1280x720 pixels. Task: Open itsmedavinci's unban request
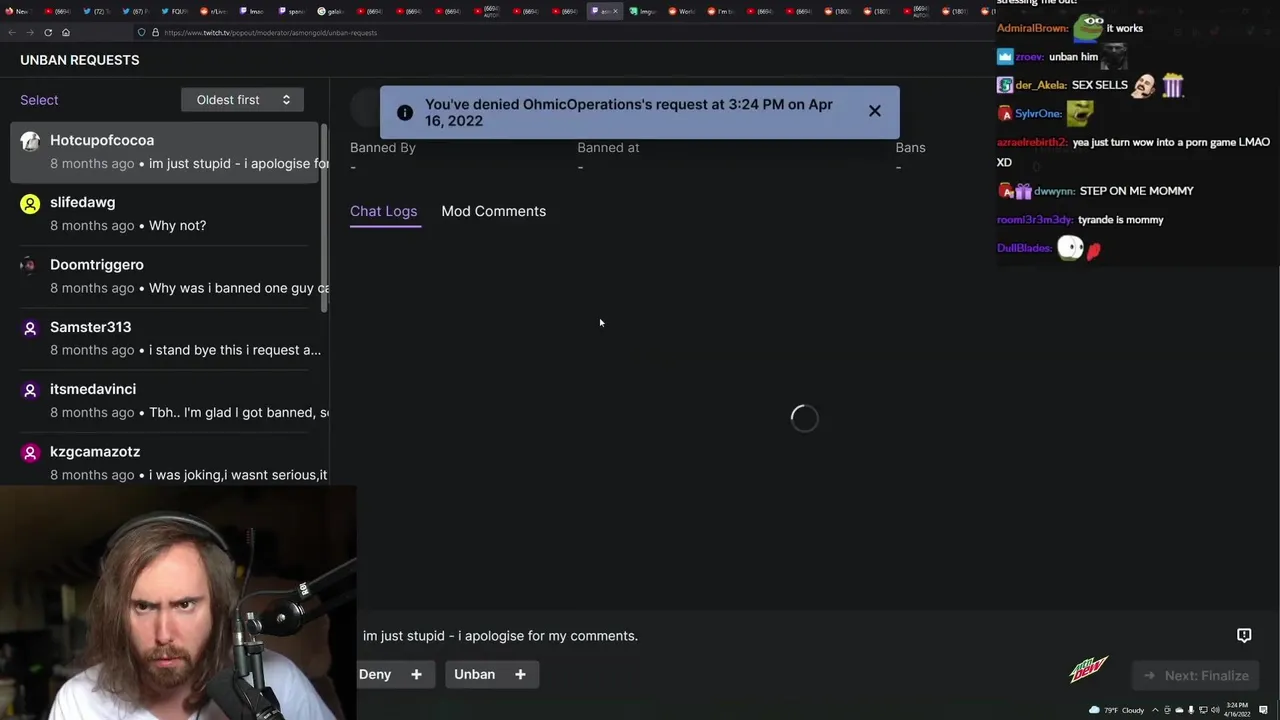pos(166,400)
